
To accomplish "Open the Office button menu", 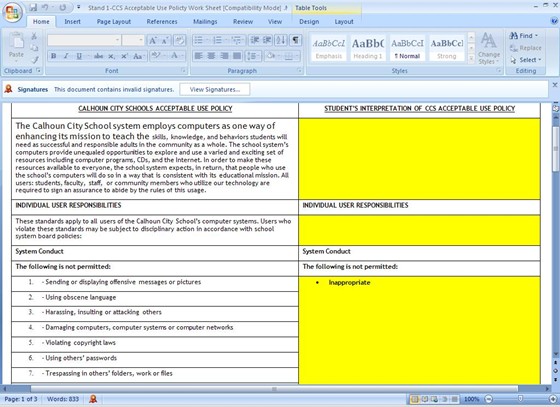I will click(12, 12).
